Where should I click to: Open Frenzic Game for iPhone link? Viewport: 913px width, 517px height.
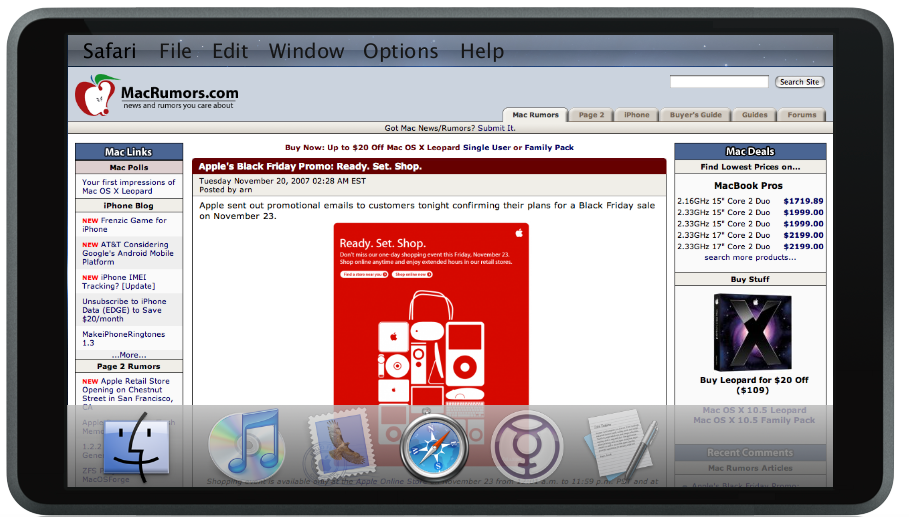click(125, 225)
